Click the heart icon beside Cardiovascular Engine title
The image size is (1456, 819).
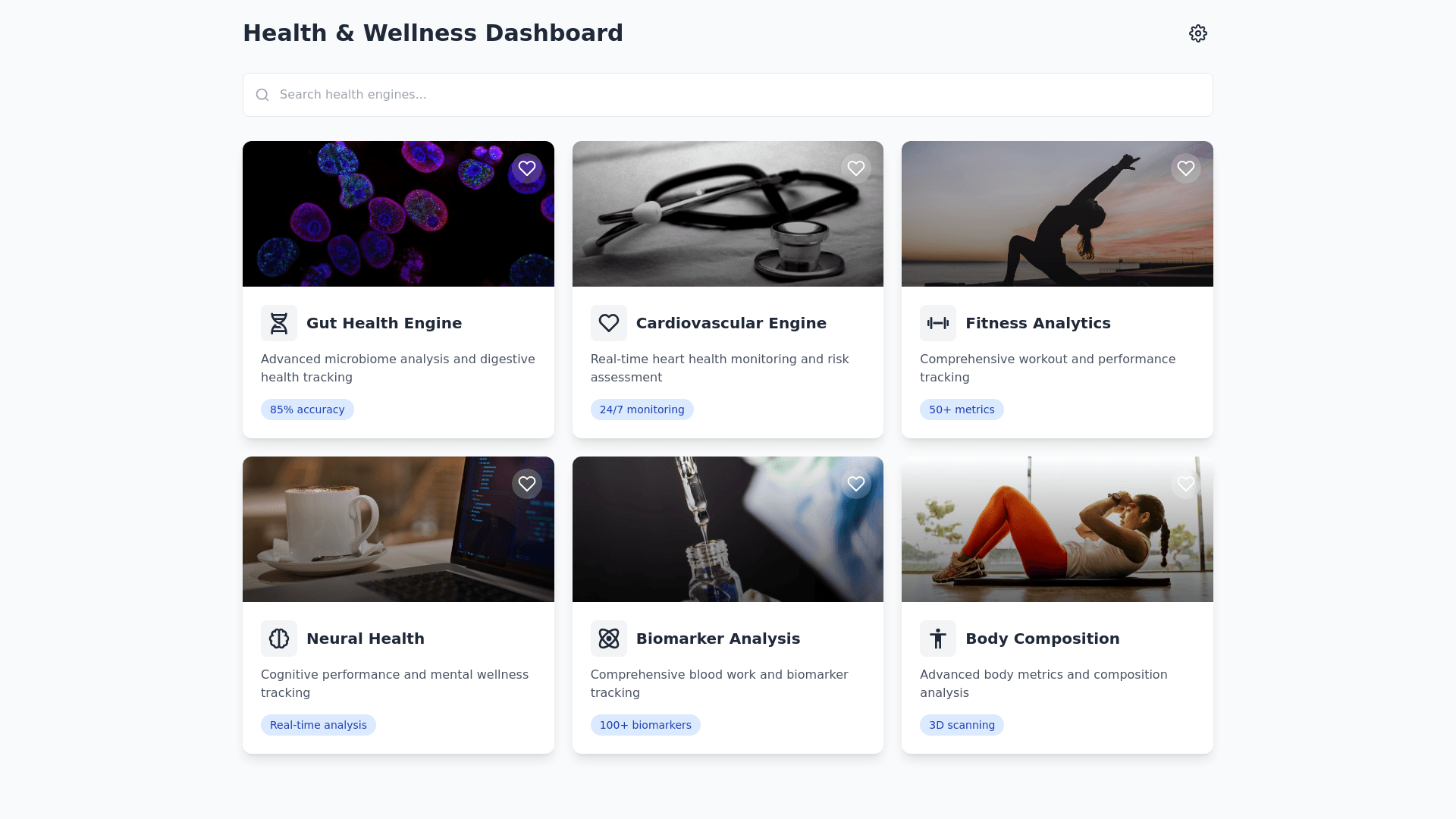[x=608, y=323]
